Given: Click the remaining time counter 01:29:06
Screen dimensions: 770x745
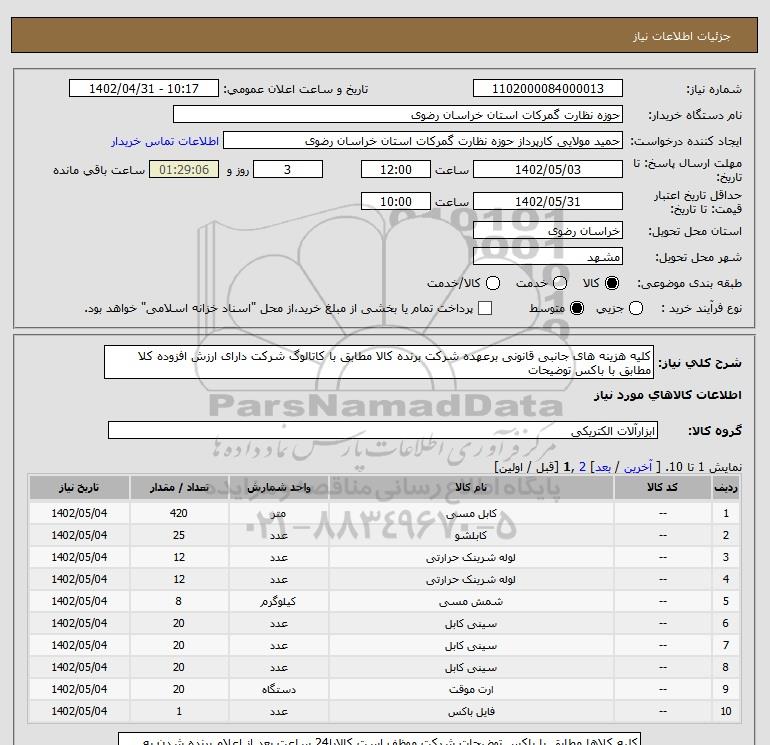Looking at the screenshot, I should coord(184,169).
